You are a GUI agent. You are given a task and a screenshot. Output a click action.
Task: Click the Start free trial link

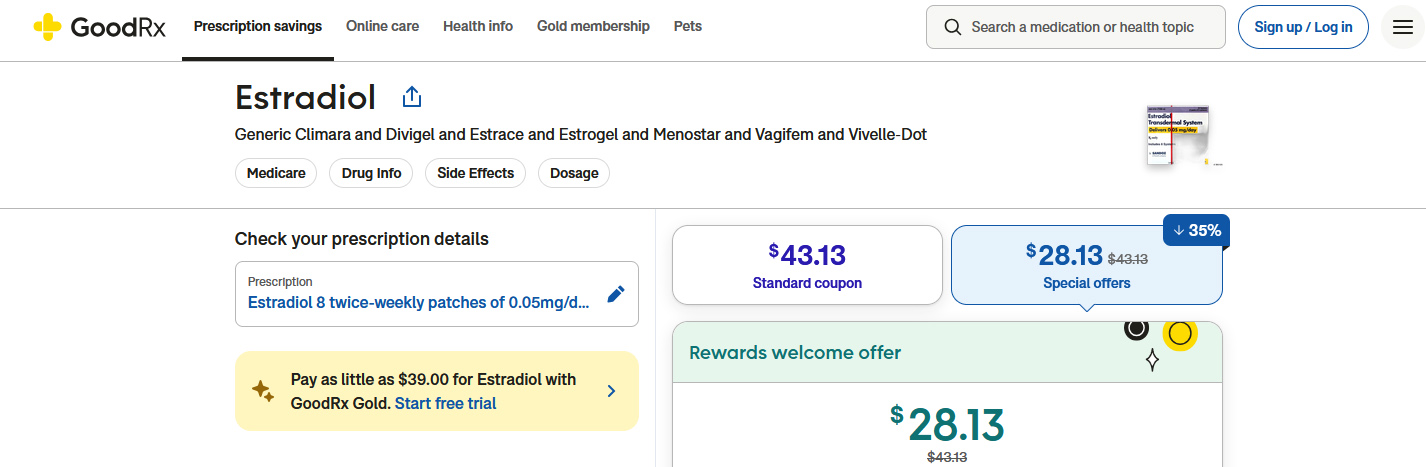(445, 403)
